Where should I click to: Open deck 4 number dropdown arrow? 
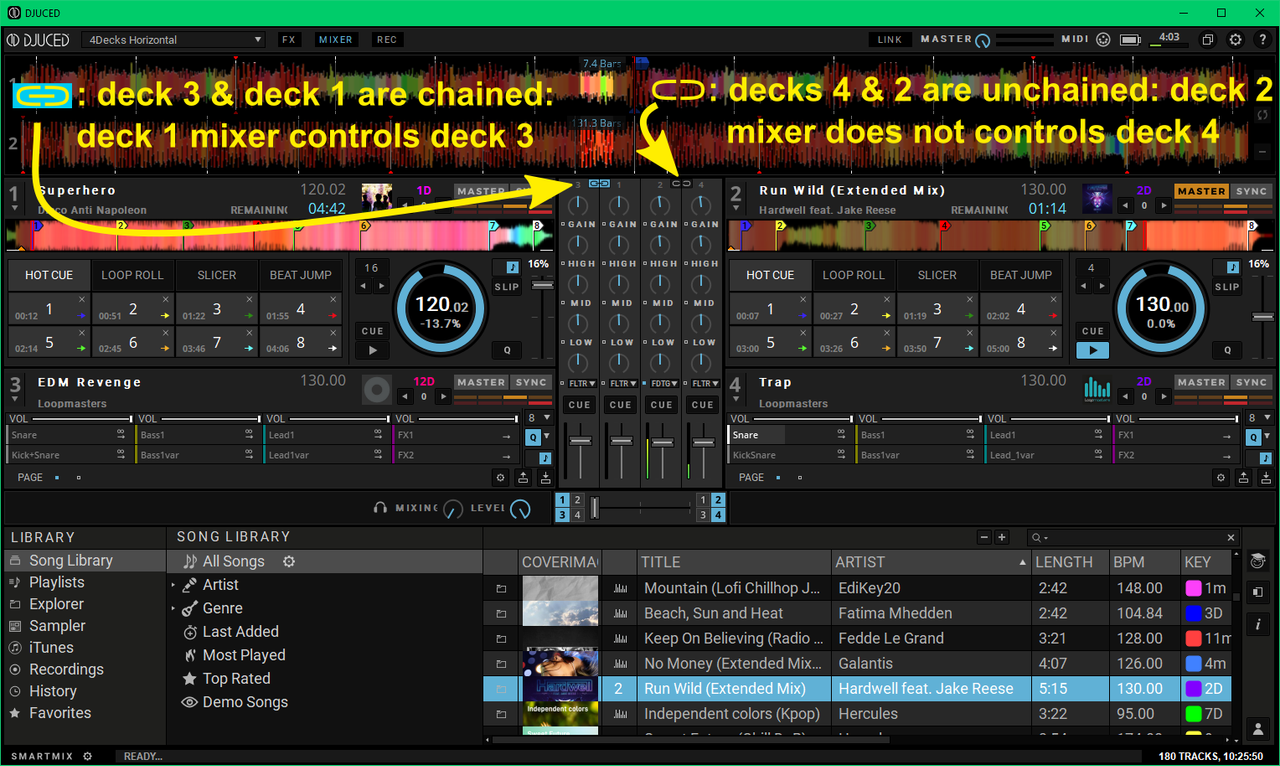[x=735, y=400]
